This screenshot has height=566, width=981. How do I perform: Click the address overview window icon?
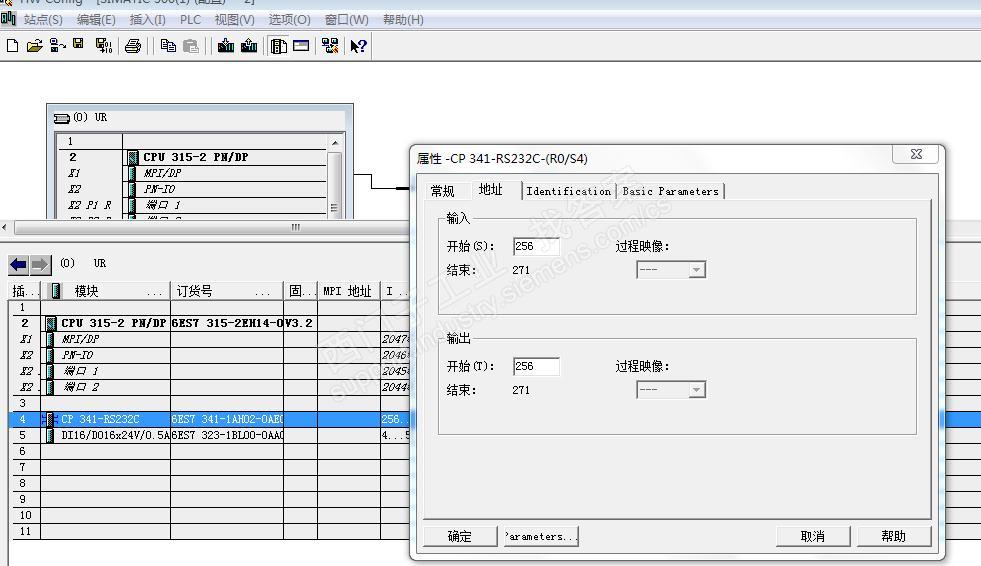[301, 46]
